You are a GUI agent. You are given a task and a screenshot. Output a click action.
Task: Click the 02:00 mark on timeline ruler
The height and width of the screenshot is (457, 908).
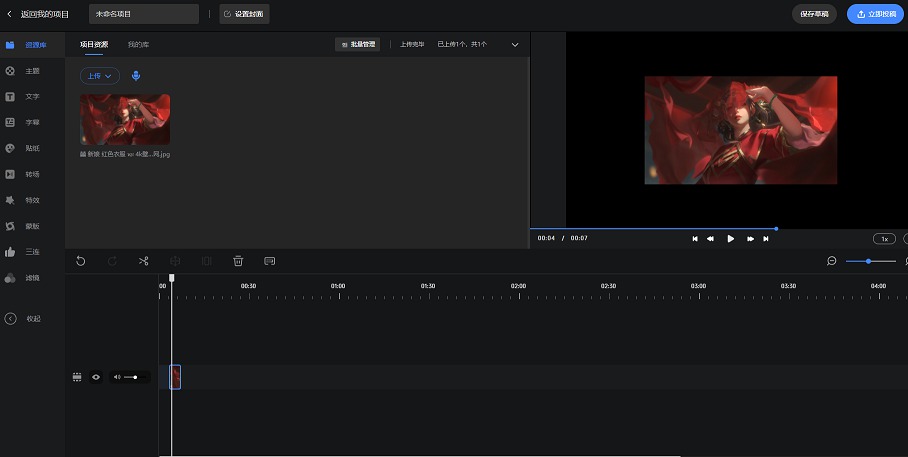point(518,286)
